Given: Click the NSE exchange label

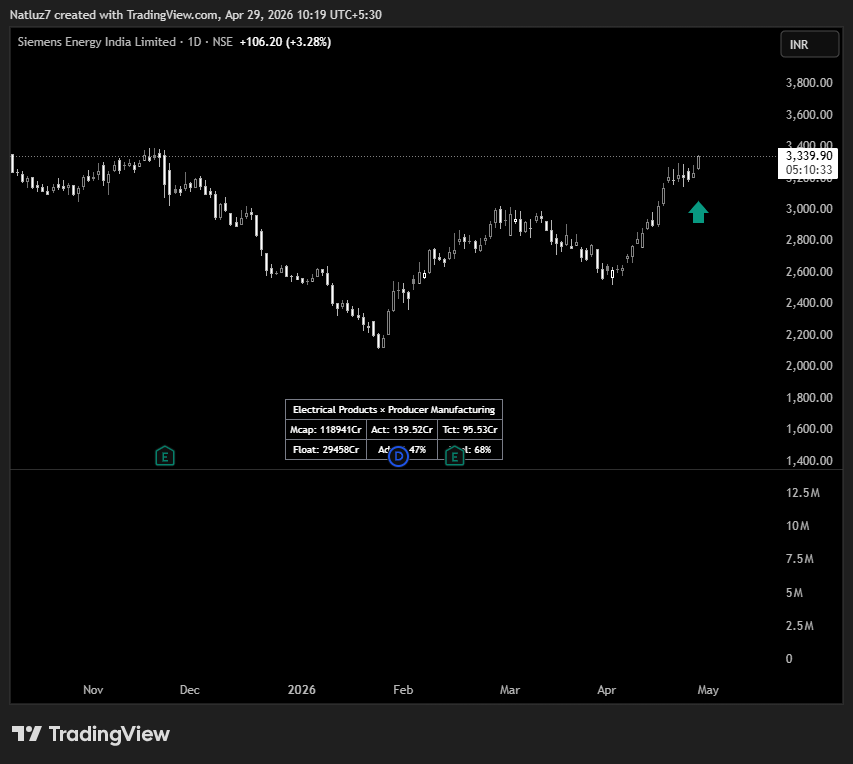Looking at the screenshot, I should 222,42.
